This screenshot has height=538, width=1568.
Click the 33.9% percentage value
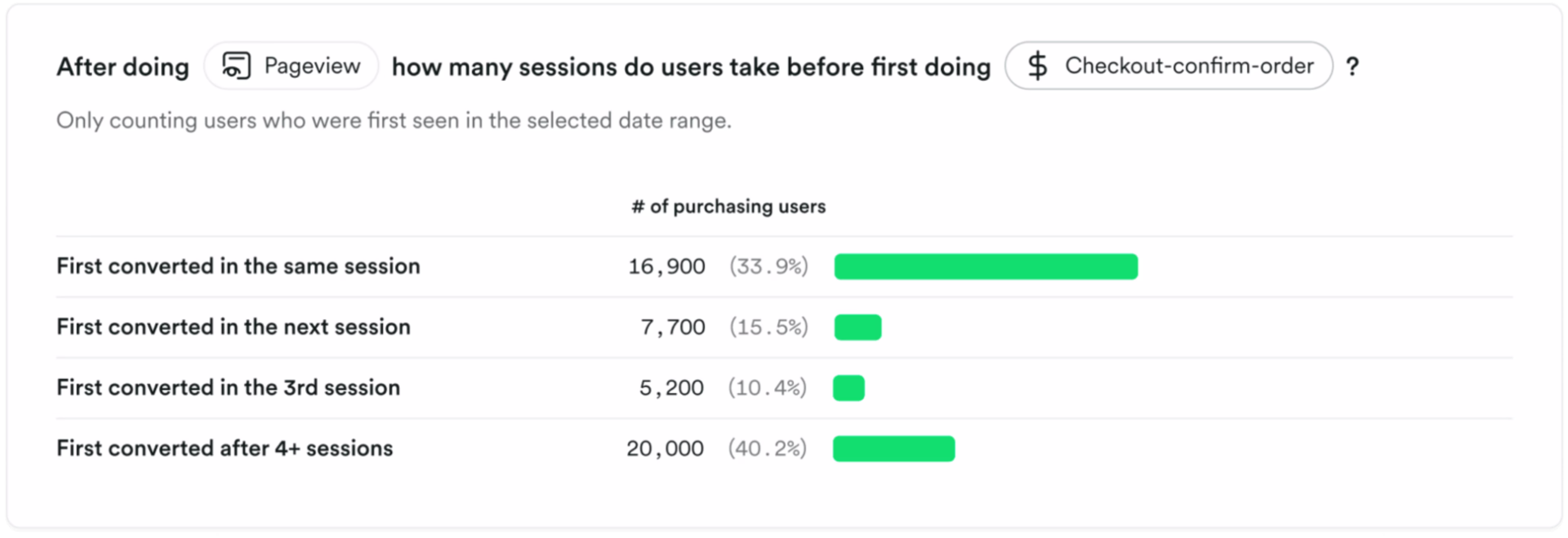[769, 267]
